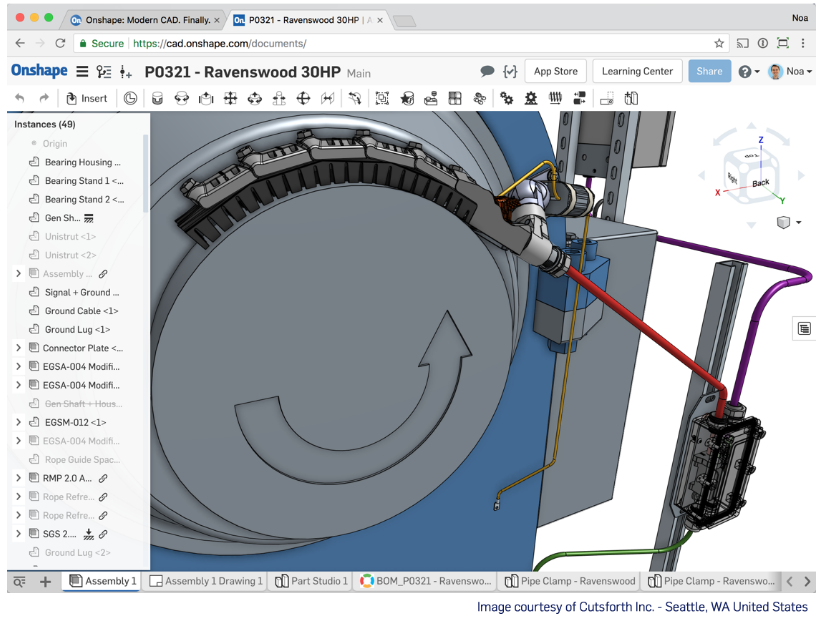This screenshot has width=821, height=622.
Task: Click the Share button
Action: (x=709, y=70)
